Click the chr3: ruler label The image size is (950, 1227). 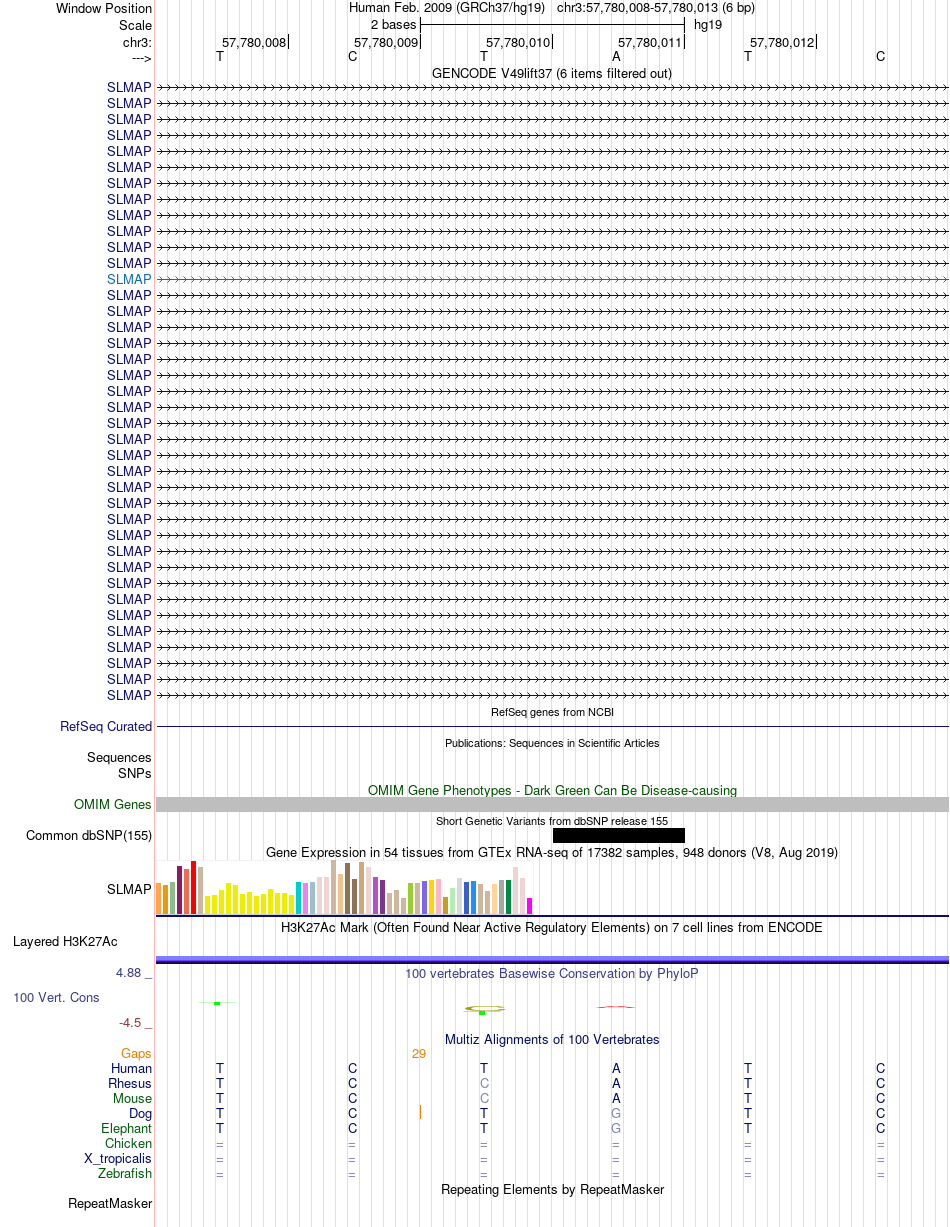[x=137, y=43]
